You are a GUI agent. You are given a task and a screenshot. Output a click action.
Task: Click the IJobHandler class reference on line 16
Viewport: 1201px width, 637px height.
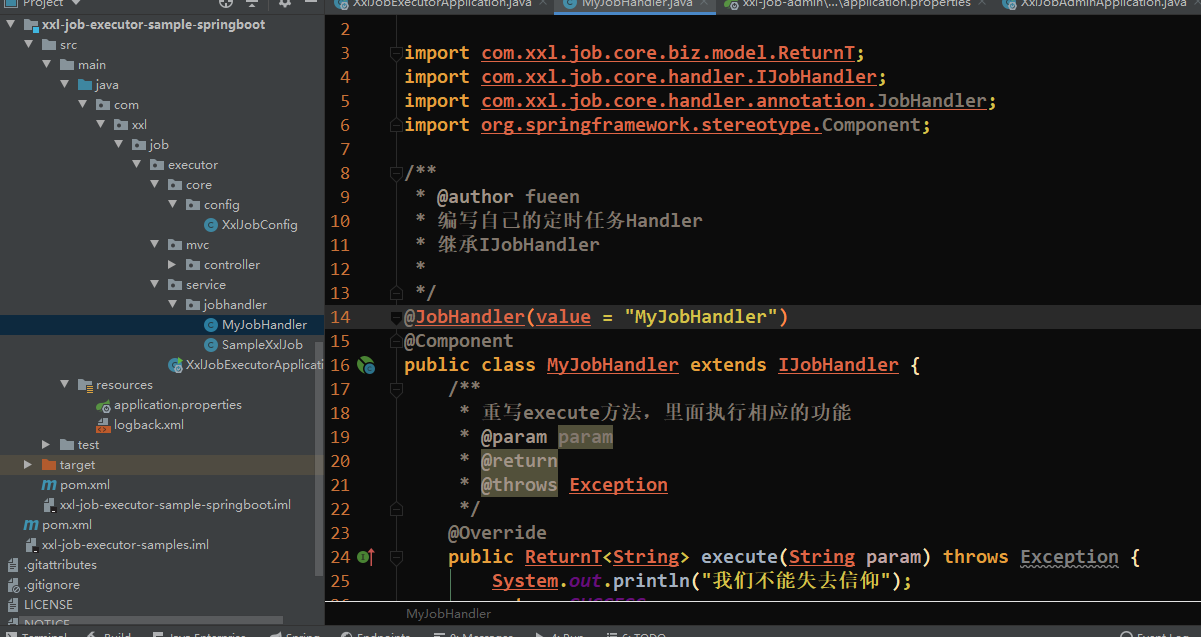tap(838, 365)
